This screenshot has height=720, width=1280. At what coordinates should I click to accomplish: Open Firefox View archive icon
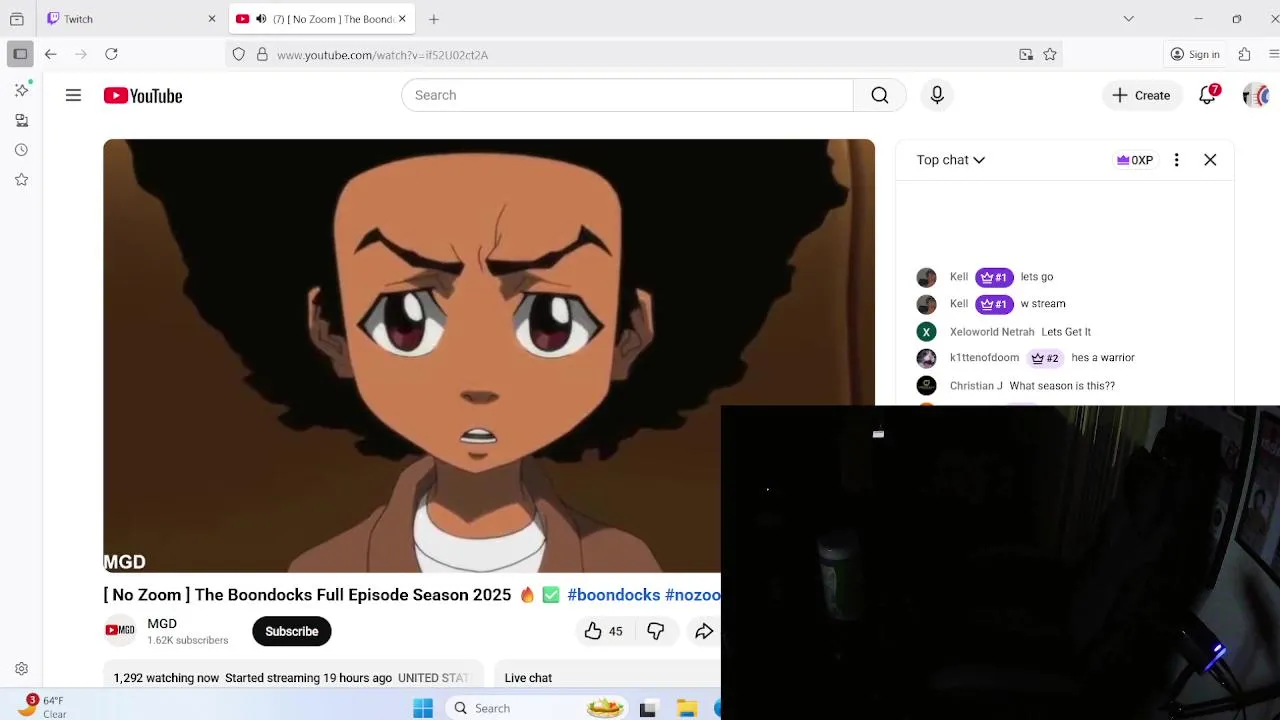pos(17,19)
